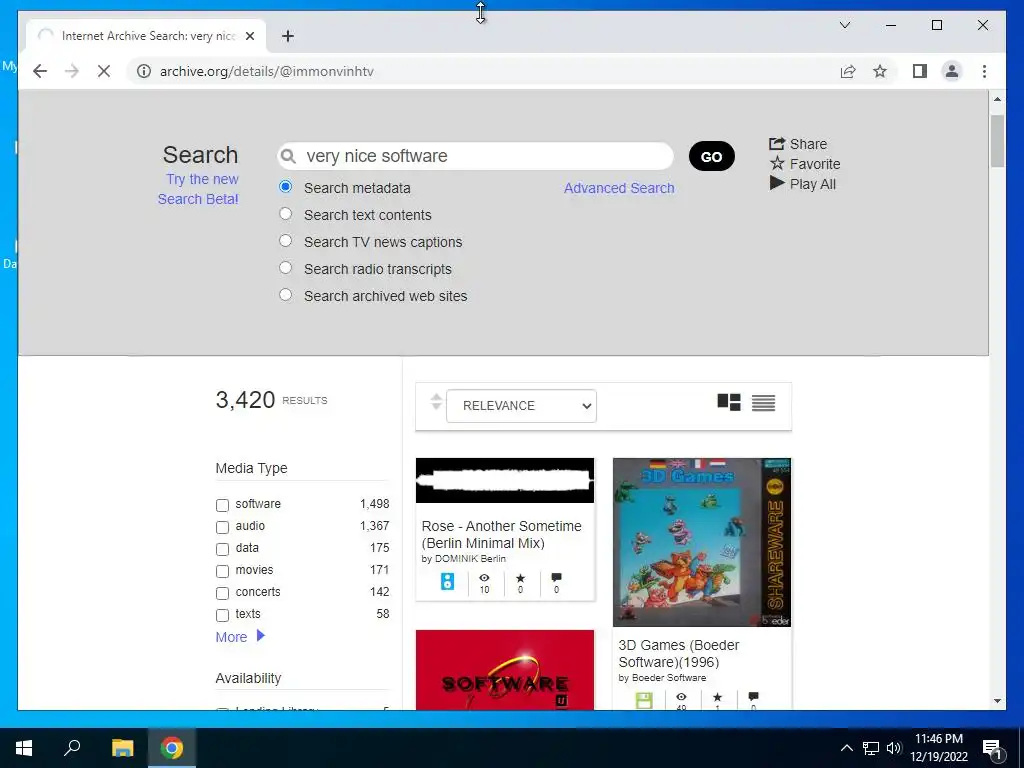This screenshot has width=1024, height=768.
Task: Click the views eye icon on Rose card
Action: (485, 578)
